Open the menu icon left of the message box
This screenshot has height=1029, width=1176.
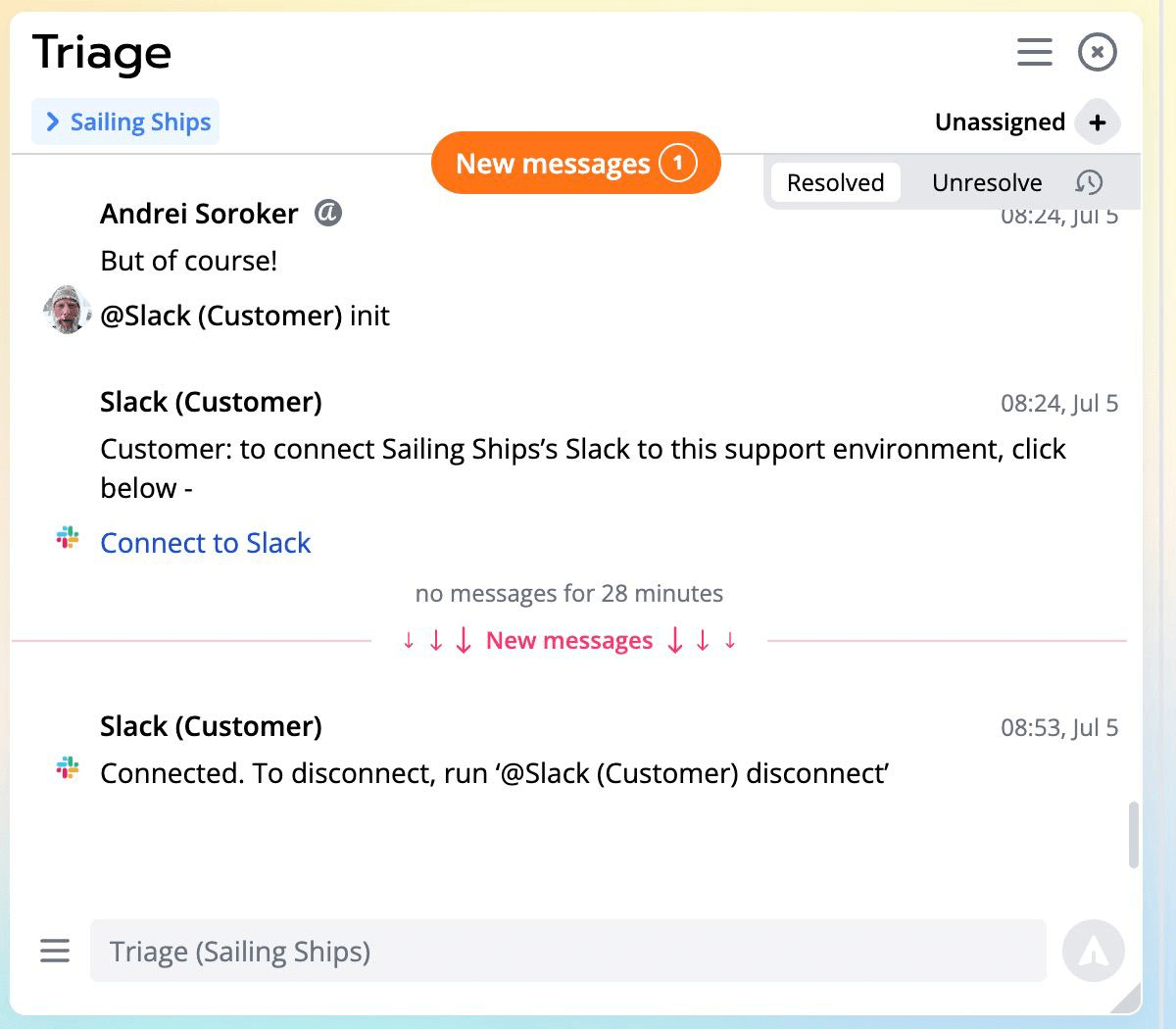point(55,951)
